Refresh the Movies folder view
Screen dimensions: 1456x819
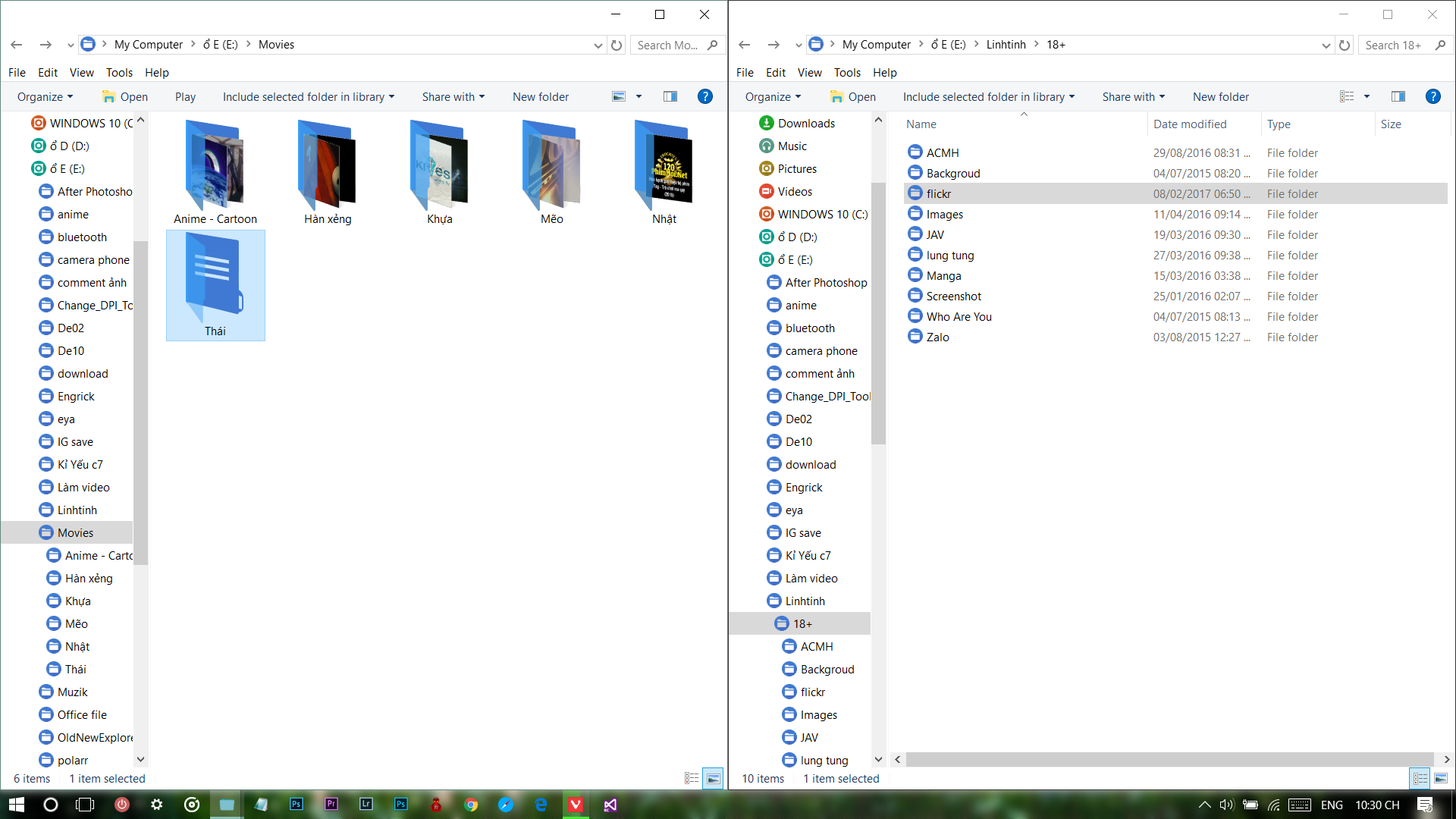pos(617,45)
